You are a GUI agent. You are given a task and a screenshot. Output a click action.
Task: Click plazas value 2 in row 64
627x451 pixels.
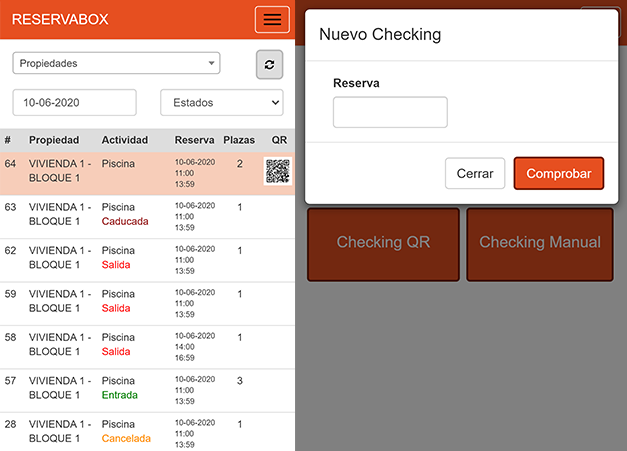(240, 164)
